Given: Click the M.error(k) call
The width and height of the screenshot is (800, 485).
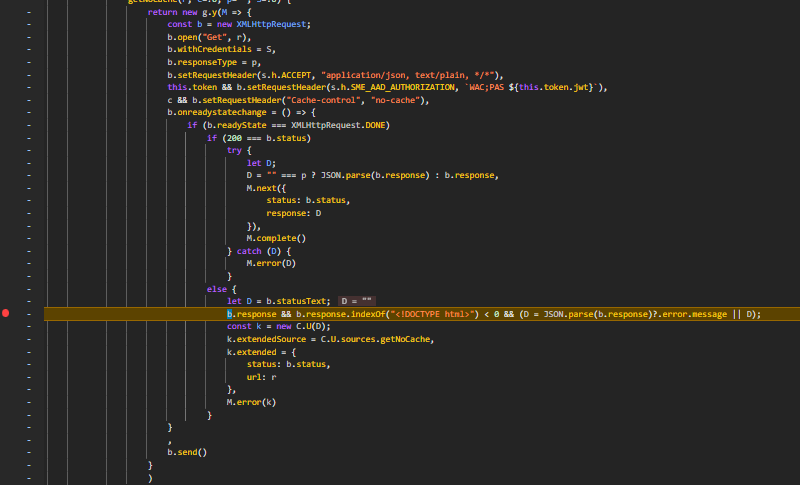Looking at the screenshot, I should [251, 401].
